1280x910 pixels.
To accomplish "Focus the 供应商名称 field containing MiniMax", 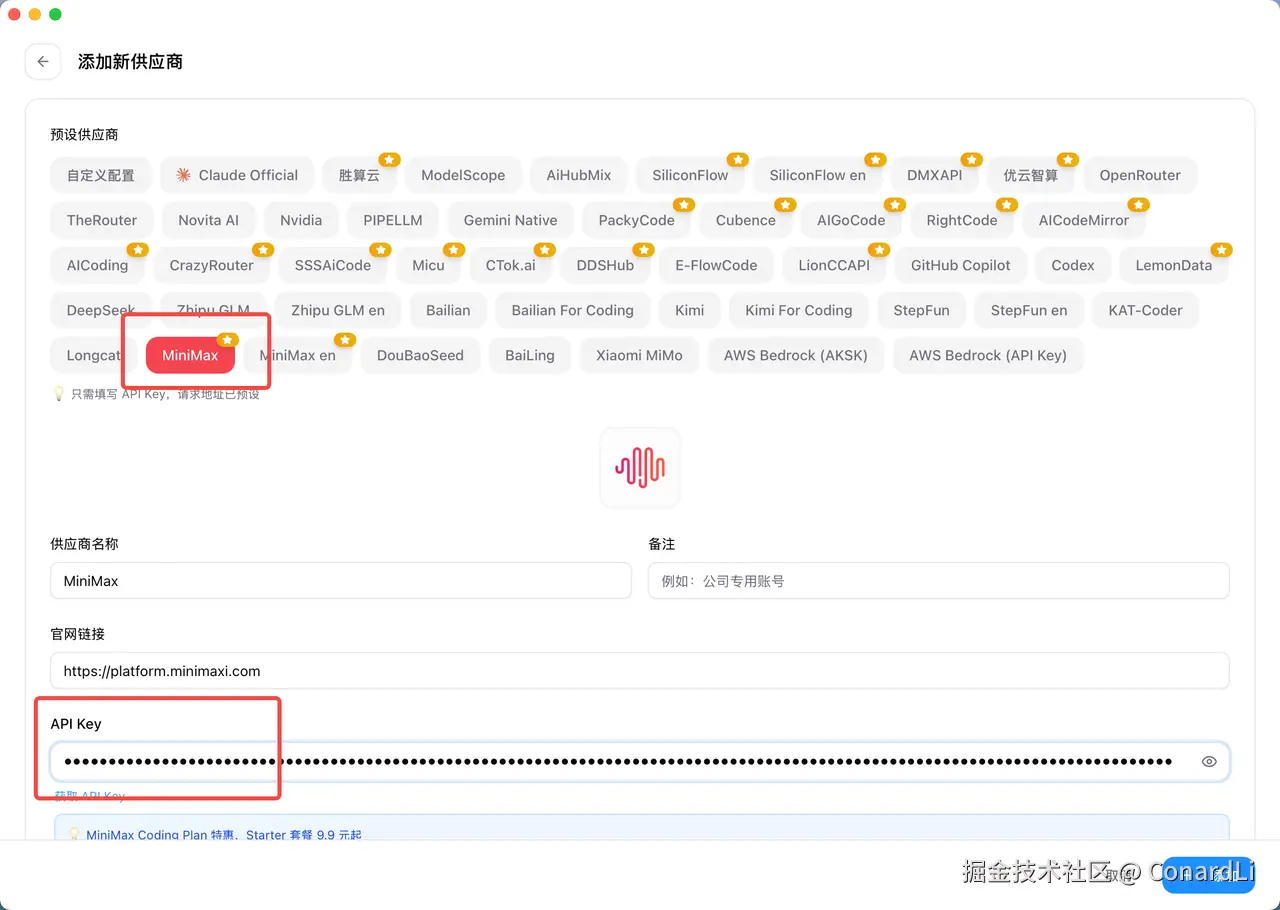I will click(x=341, y=581).
